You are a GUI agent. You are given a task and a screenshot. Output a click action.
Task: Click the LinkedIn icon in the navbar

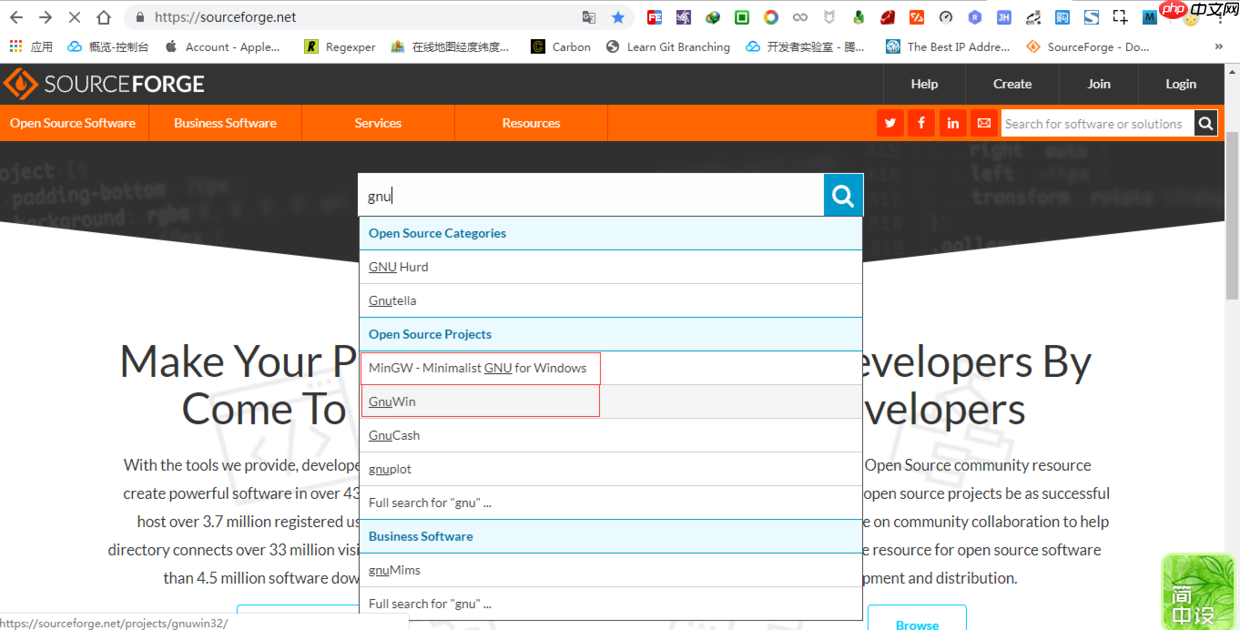pos(953,122)
